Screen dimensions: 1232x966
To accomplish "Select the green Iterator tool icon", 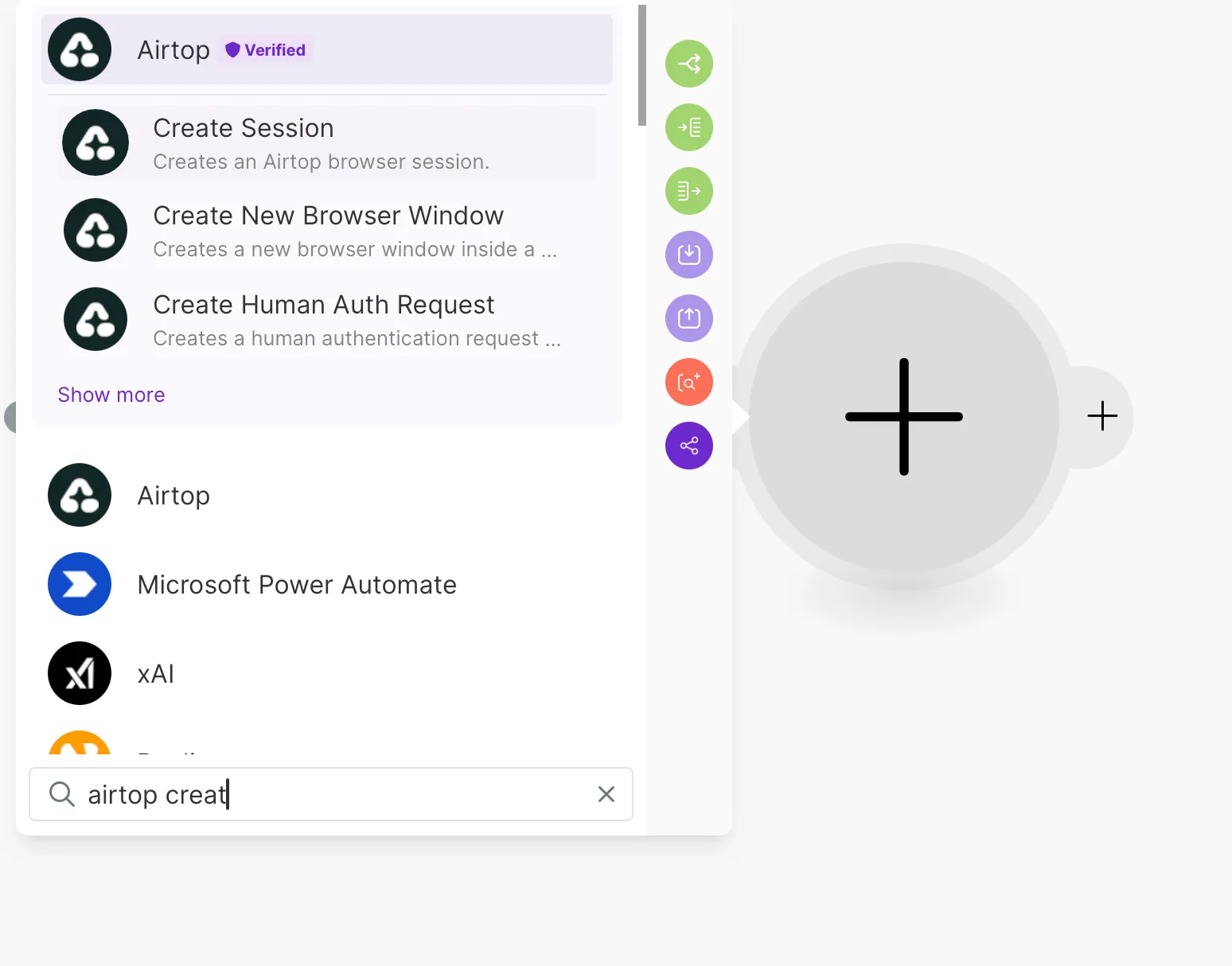I will (689, 127).
